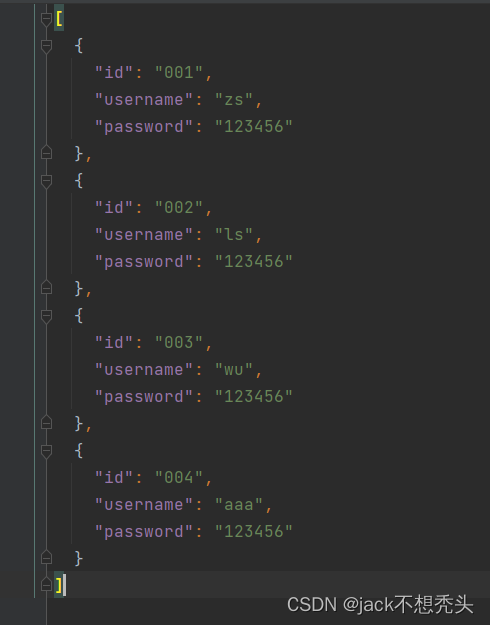The height and width of the screenshot is (625, 490).
Task: Place cursor on username value "wu"
Action: 234,369
